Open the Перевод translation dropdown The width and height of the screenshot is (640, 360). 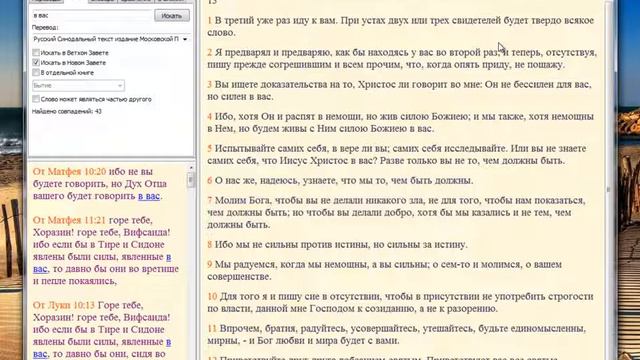(x=111, y=39)
